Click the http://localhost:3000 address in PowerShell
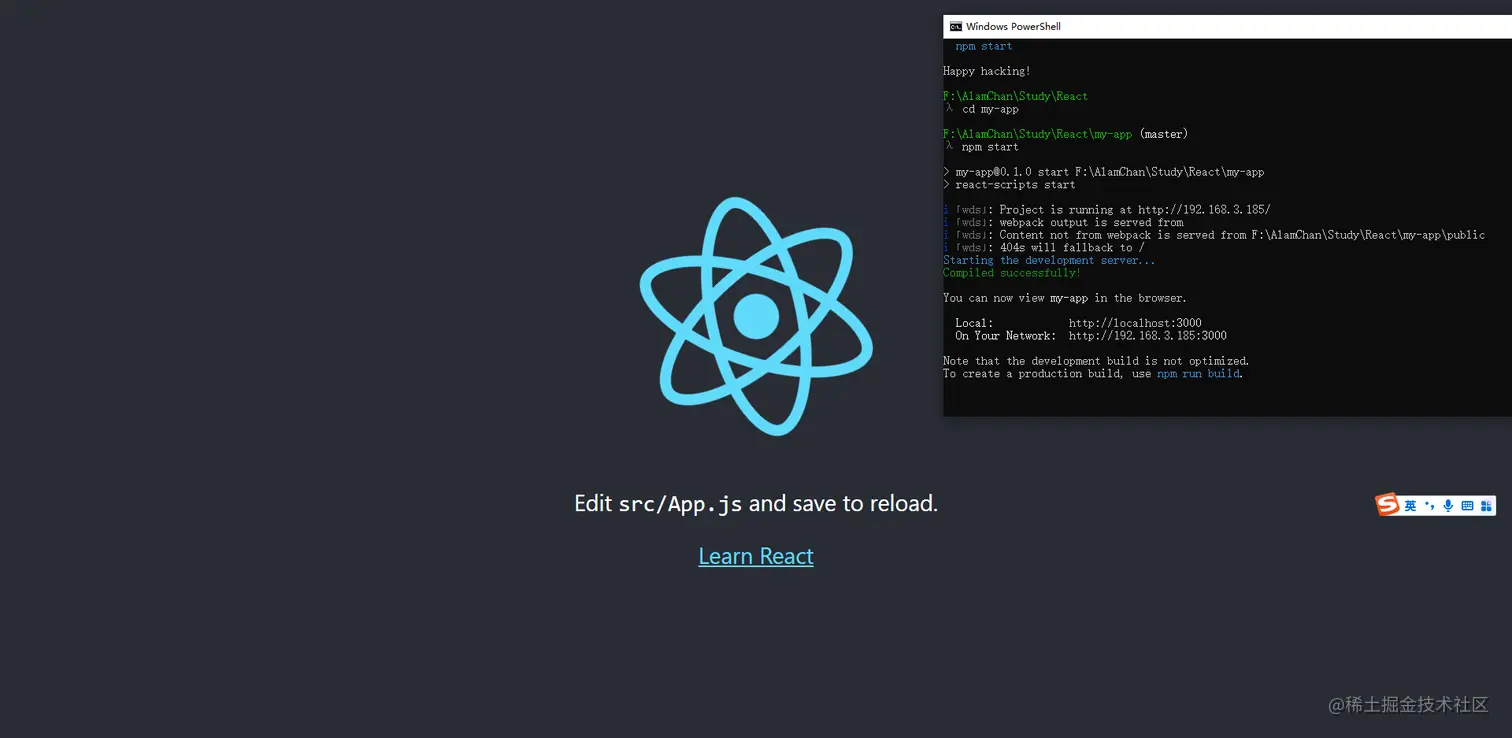 click(1135, 323)
